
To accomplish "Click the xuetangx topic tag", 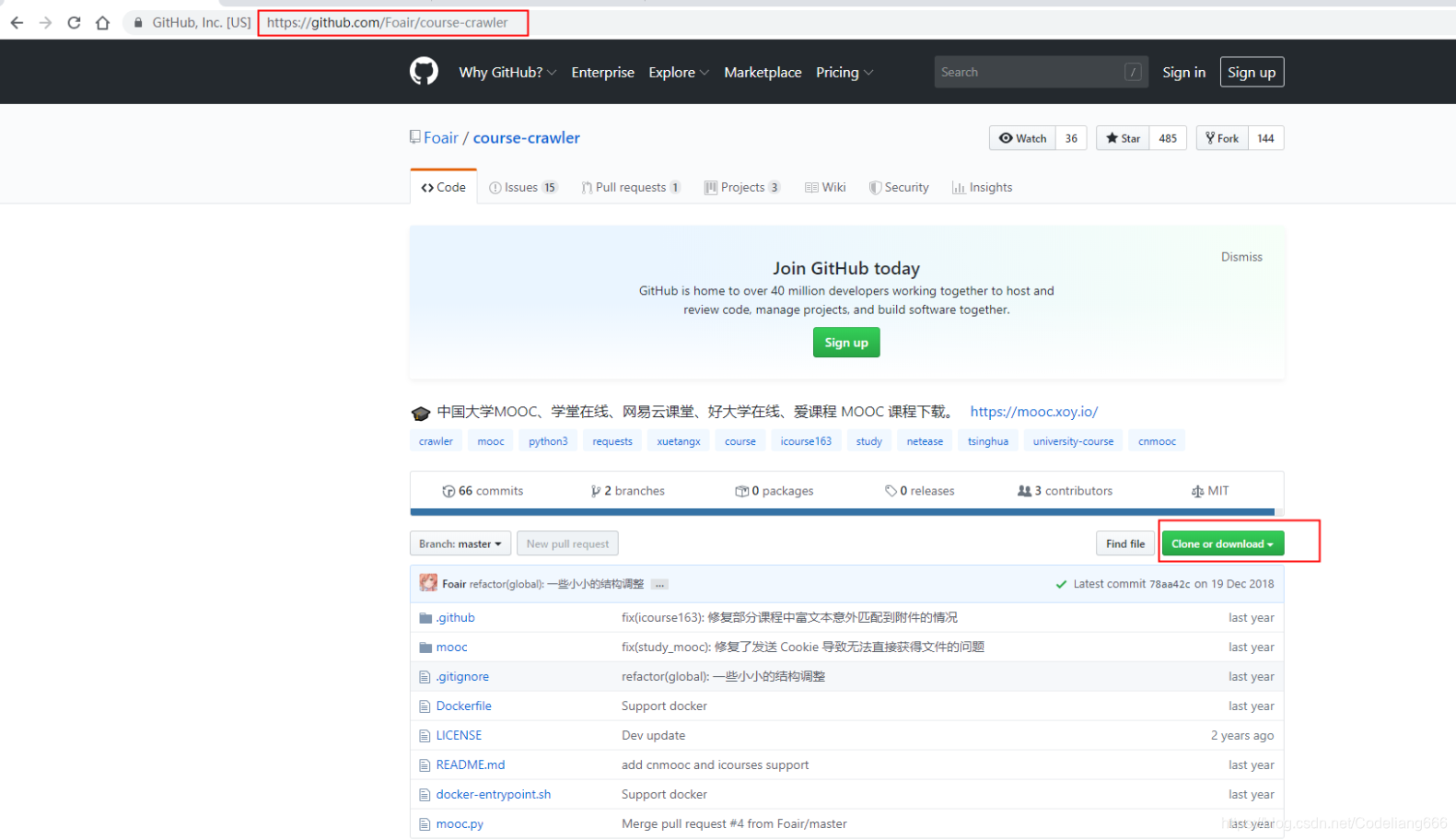I will [x=679, y=441].
